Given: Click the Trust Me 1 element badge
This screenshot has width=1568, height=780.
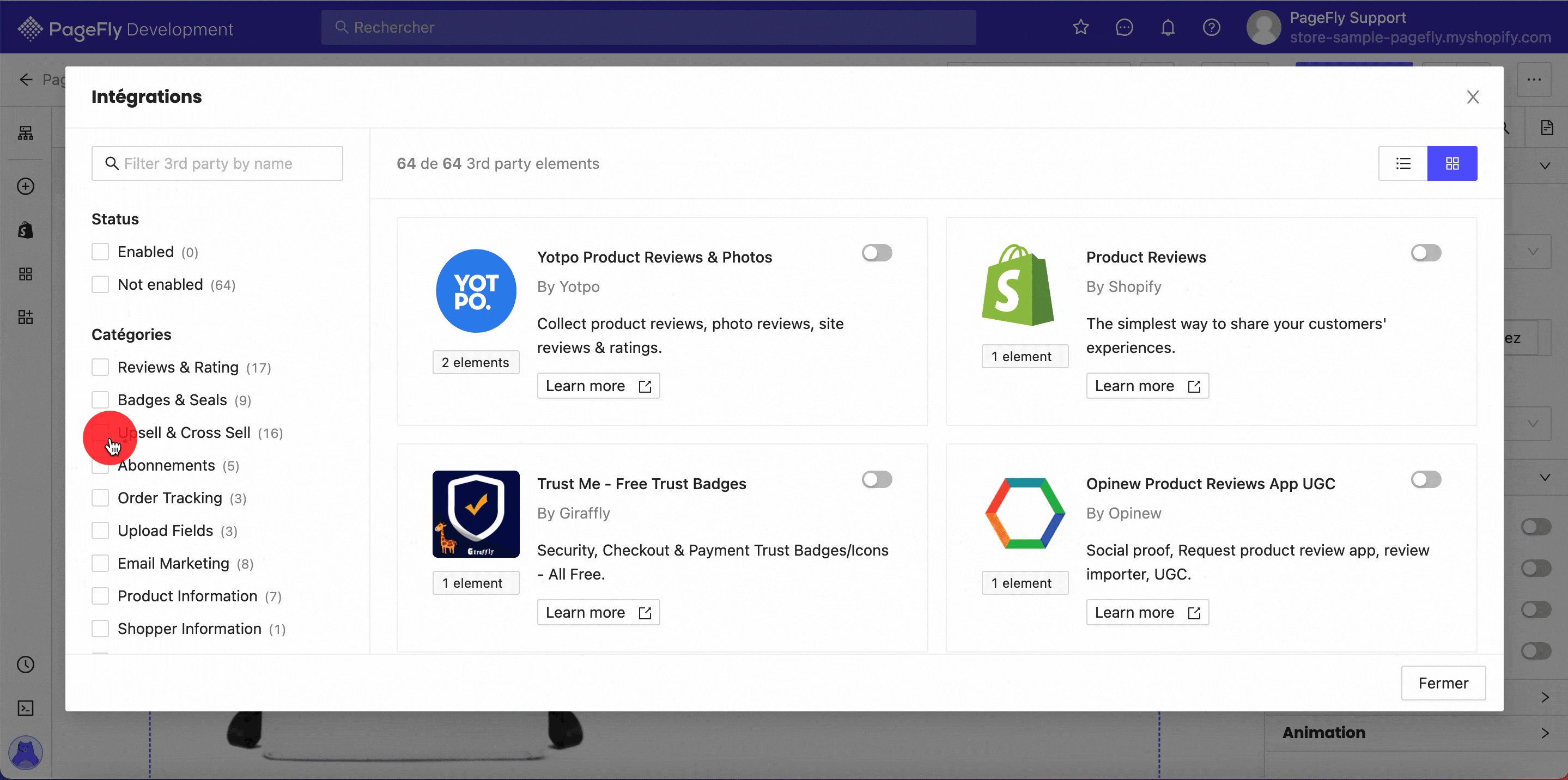Looking at the screenshot, I should pos(476,583).
